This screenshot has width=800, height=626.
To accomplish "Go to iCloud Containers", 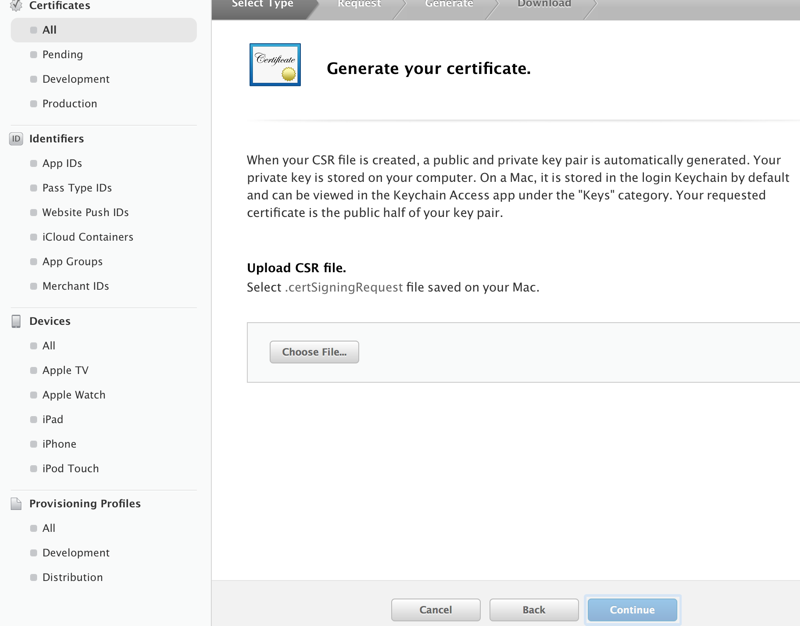I will (x=87, y=237).
